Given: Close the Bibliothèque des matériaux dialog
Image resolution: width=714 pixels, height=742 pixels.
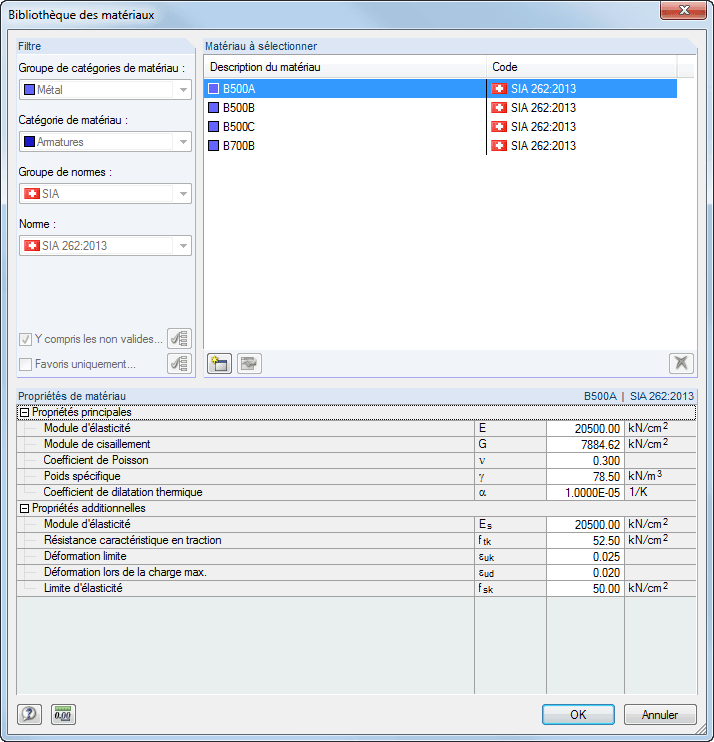Looking at the screenshot, I should point(684,10).
